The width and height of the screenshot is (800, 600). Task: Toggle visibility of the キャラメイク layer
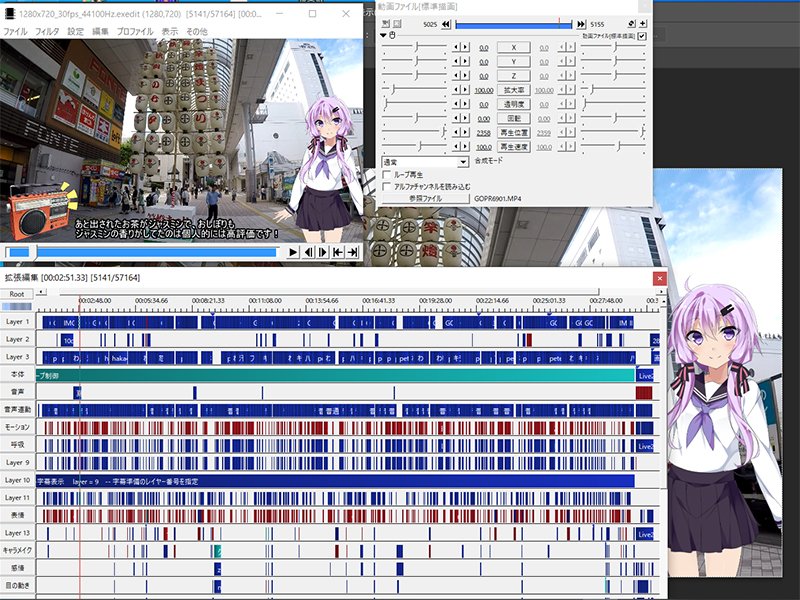17,551
